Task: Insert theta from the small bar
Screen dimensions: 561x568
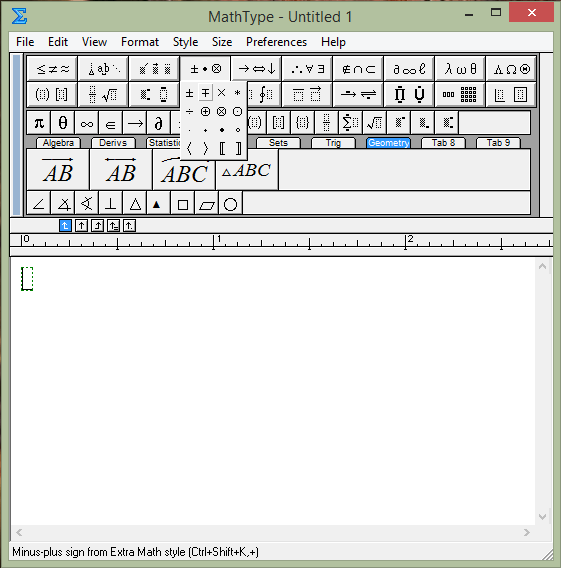Action: (x=63, y=123)
